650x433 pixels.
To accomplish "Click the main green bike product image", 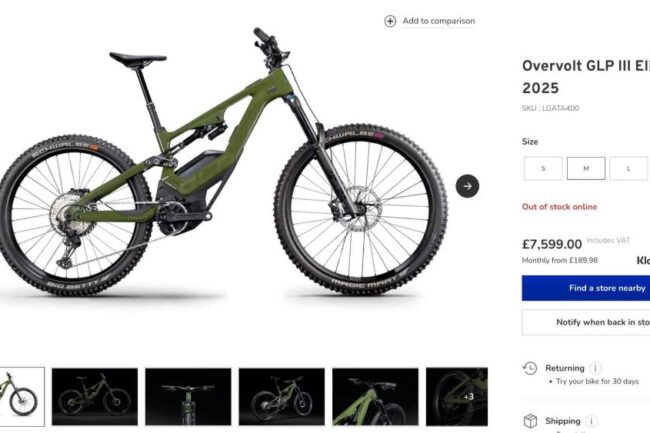I will tap(224, 162).
